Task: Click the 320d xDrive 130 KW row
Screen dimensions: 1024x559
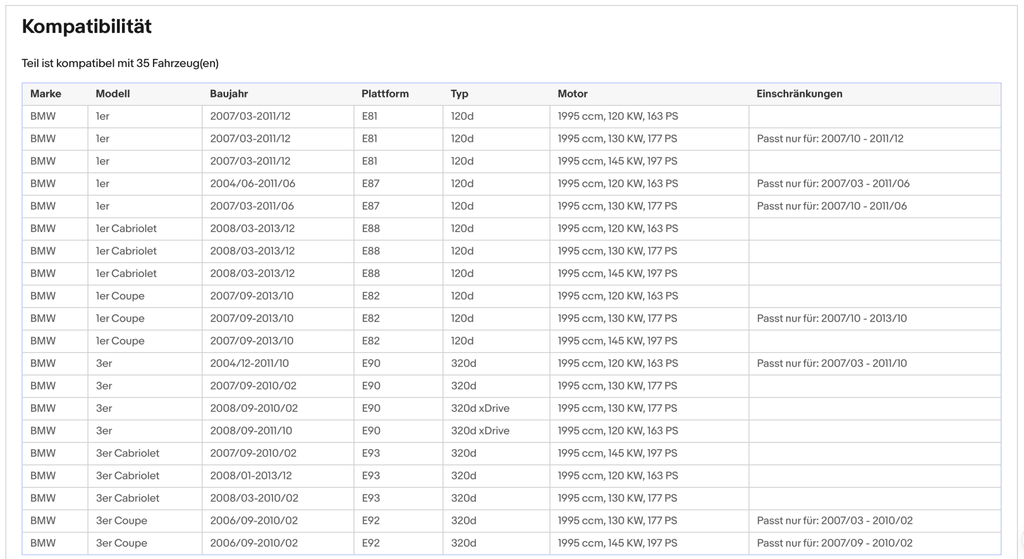Action: [511, 408]
